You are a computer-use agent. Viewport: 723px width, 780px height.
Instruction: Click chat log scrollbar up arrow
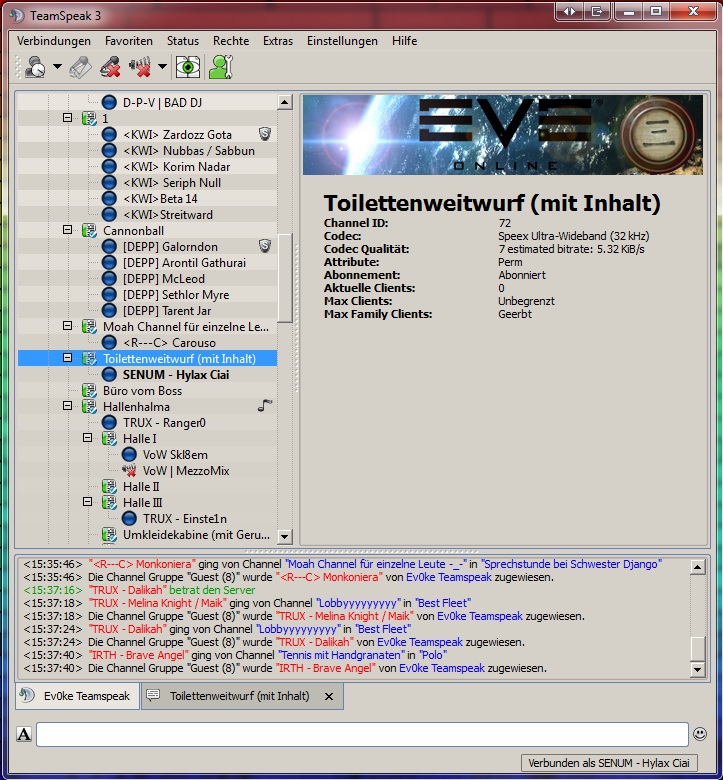pos(698,567)
